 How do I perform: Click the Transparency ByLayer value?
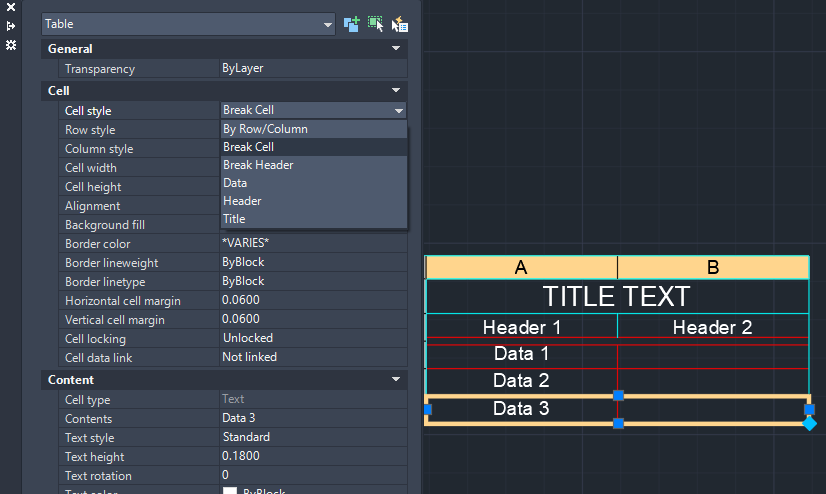coord(313,68)
